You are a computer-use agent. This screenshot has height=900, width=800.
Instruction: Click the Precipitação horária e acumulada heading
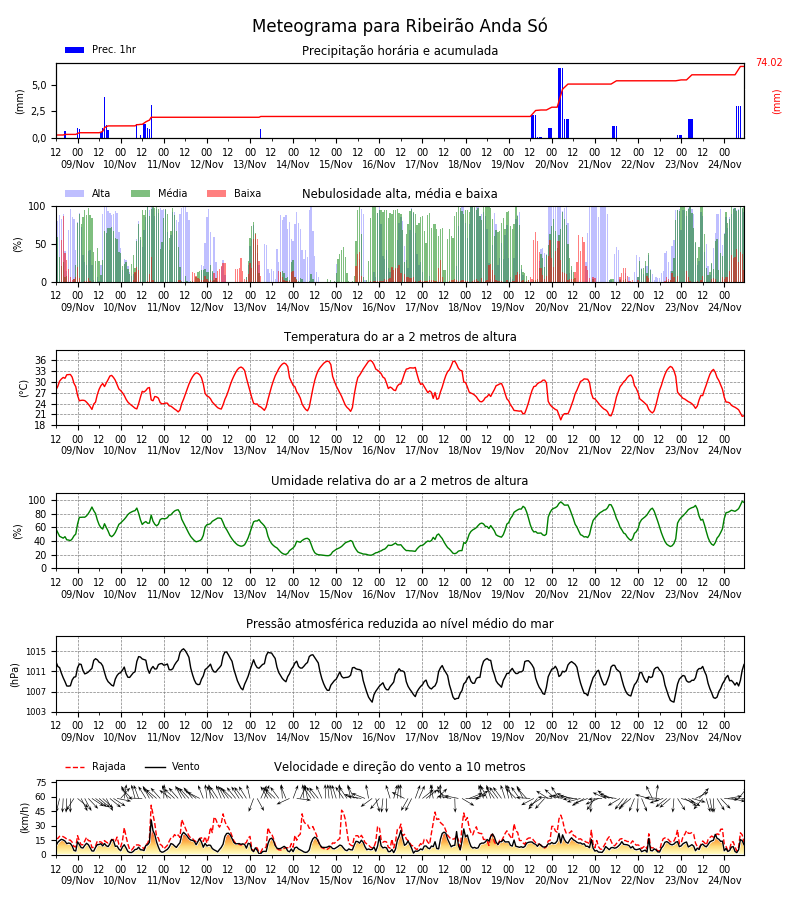(400, 51)
